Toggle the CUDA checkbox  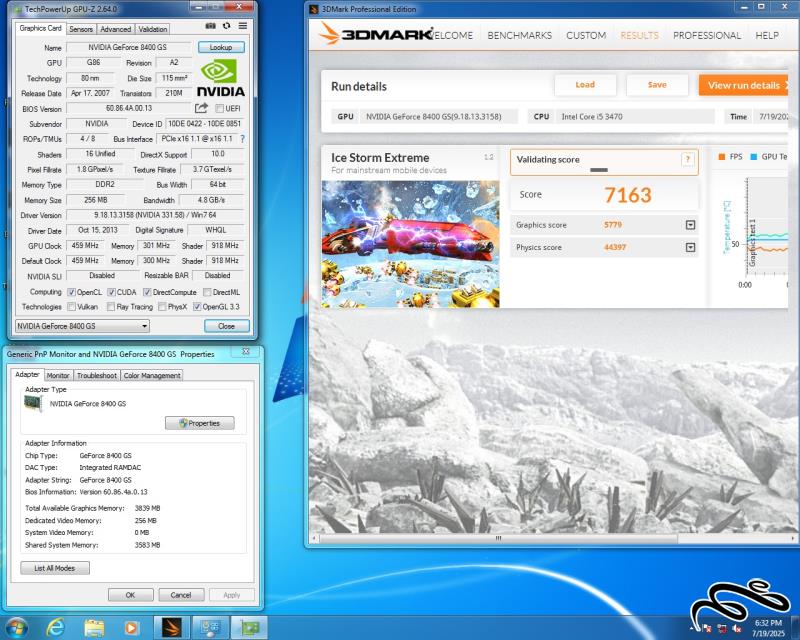pos(111,292)
